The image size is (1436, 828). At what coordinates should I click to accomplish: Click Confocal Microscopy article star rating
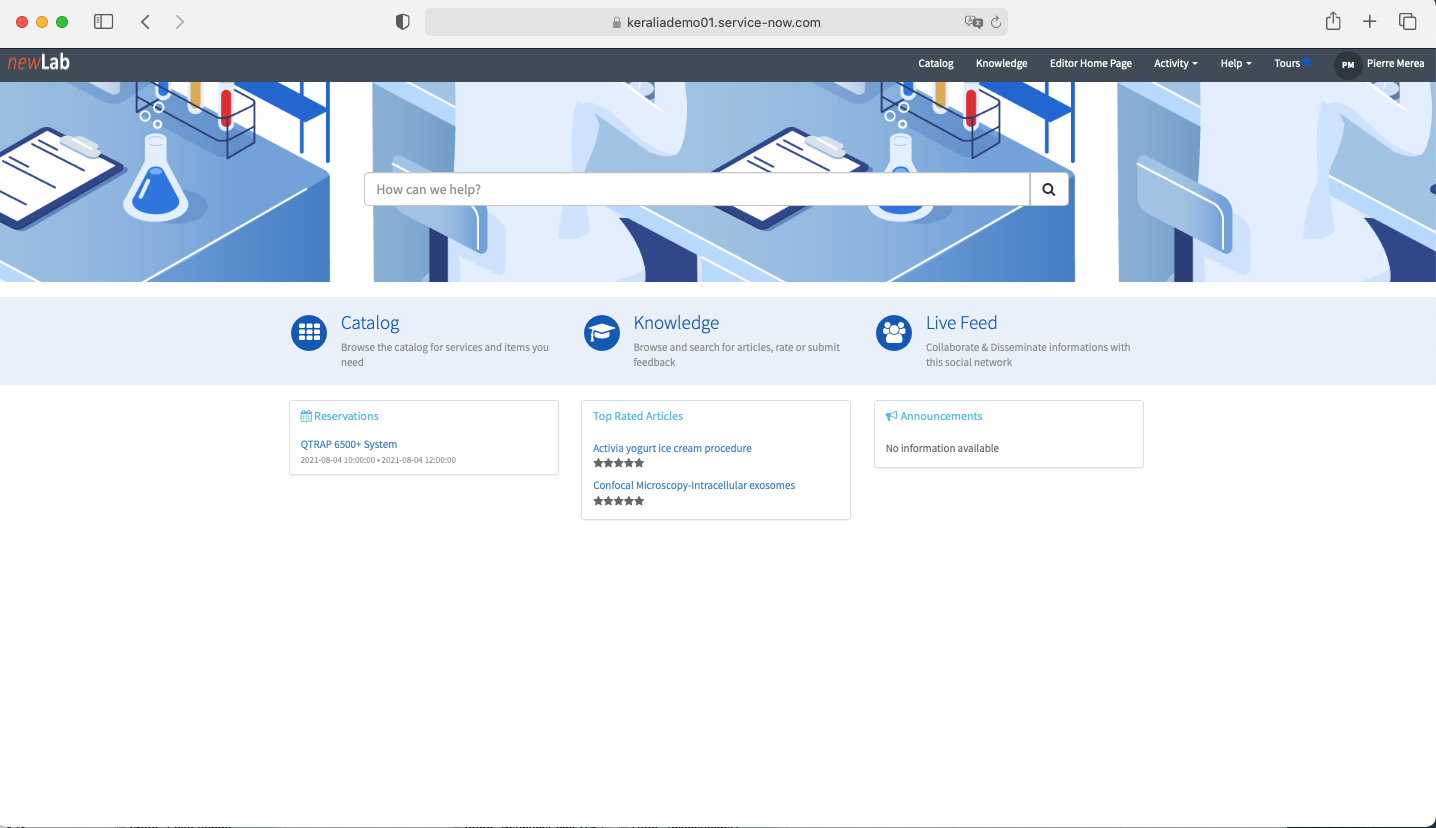619,501
